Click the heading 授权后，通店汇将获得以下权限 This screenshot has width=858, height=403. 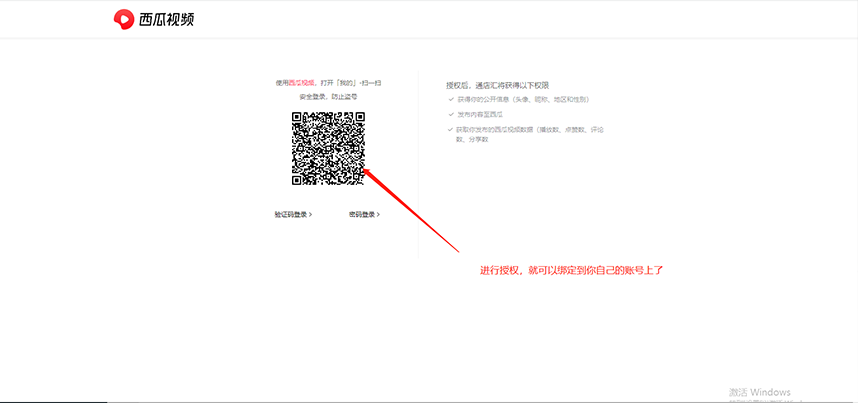497,85
